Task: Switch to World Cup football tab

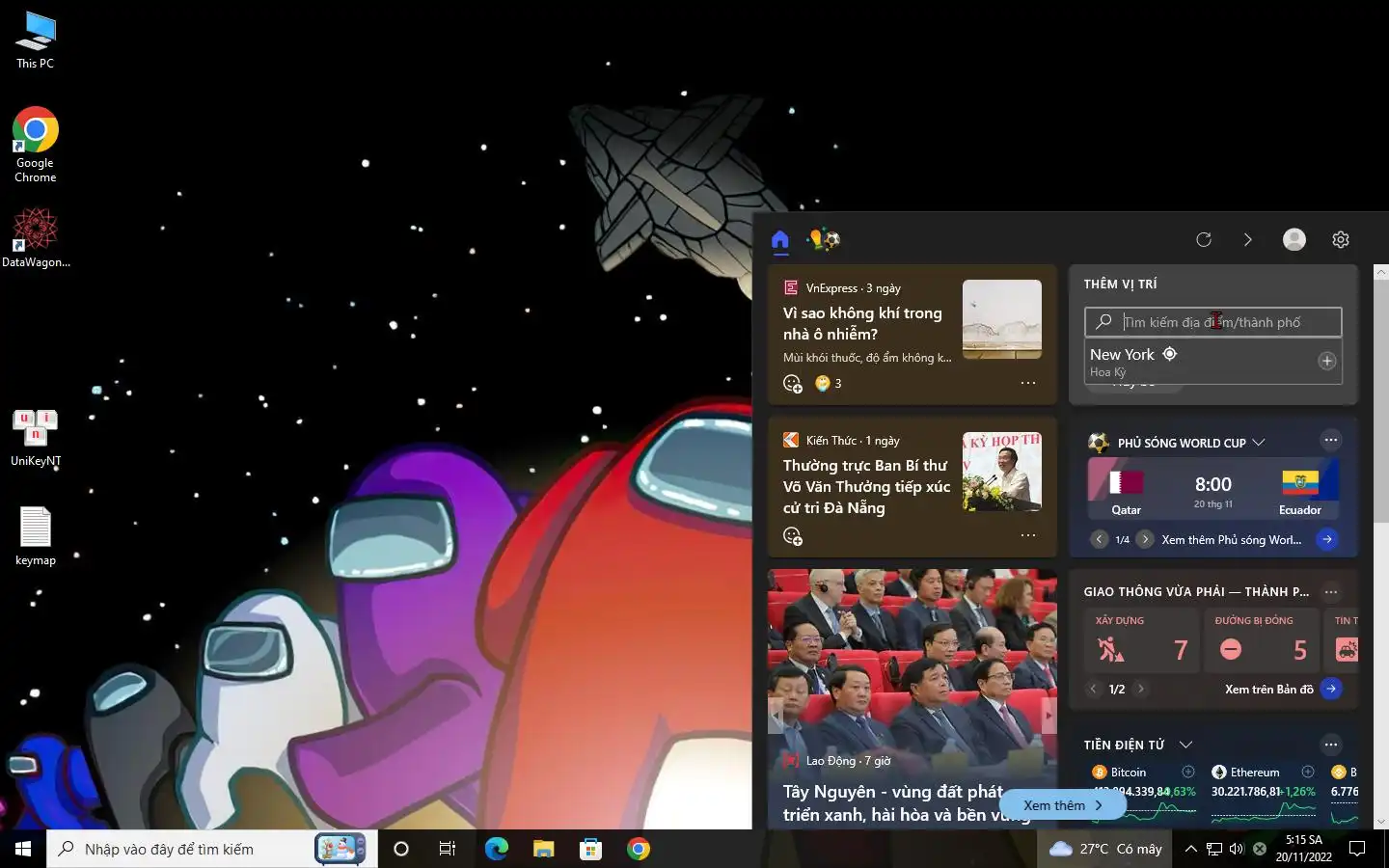Action: [x=824, y=239]
